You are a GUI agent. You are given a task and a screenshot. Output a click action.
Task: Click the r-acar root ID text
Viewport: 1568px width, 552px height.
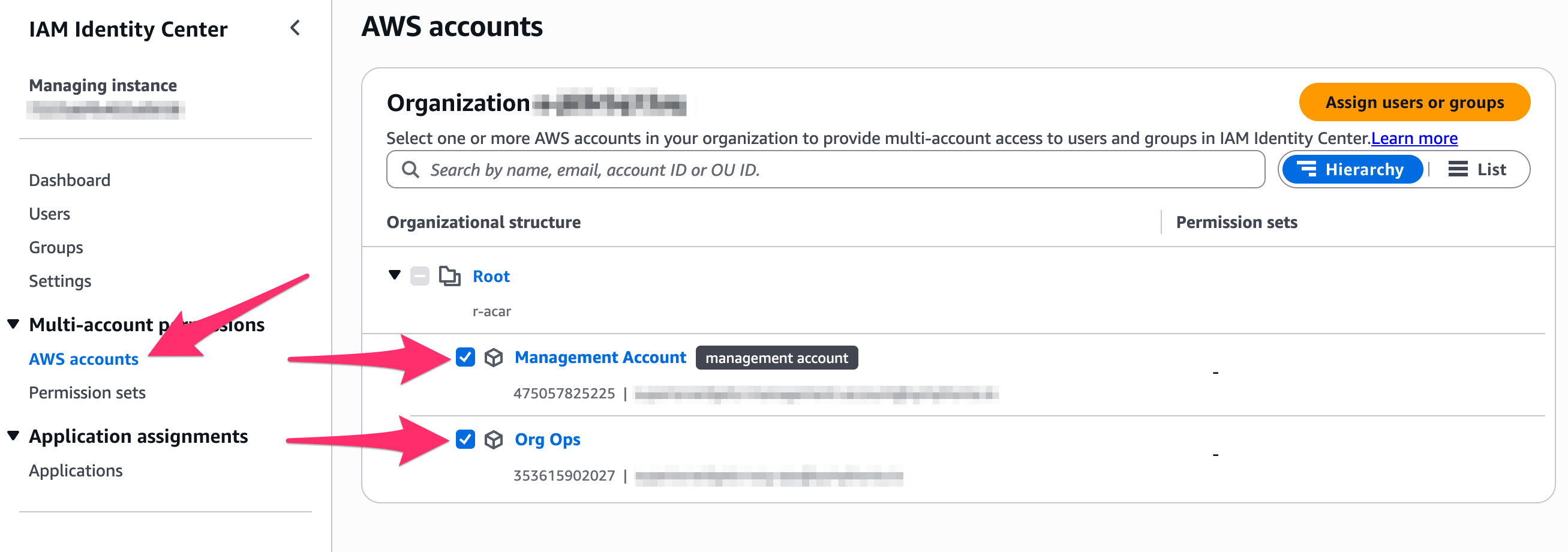[x=492, y=311]
